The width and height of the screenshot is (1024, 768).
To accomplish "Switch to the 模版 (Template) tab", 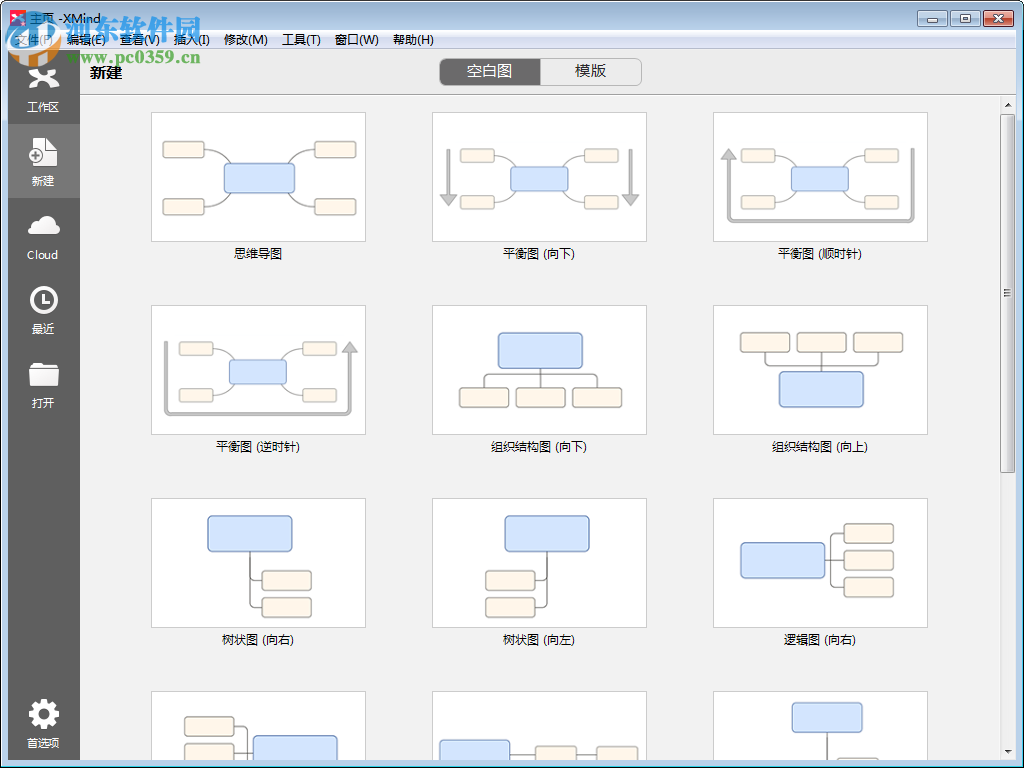I will [x=590, y=71].
